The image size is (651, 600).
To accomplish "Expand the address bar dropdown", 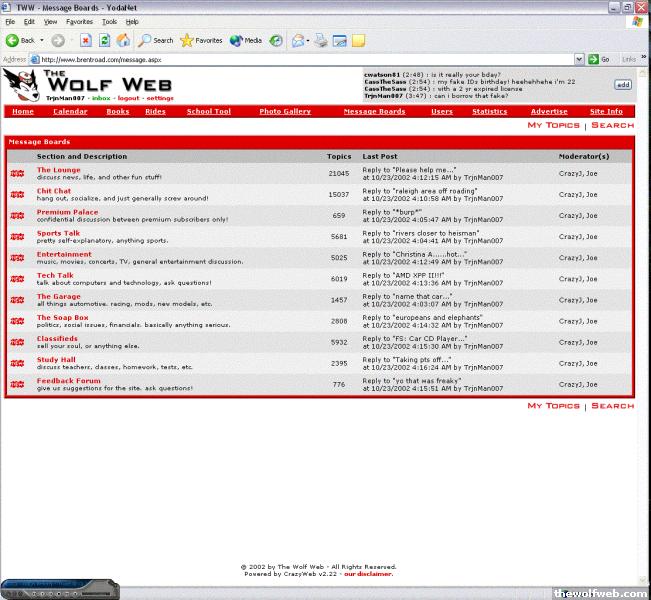I will coord(579,59).
